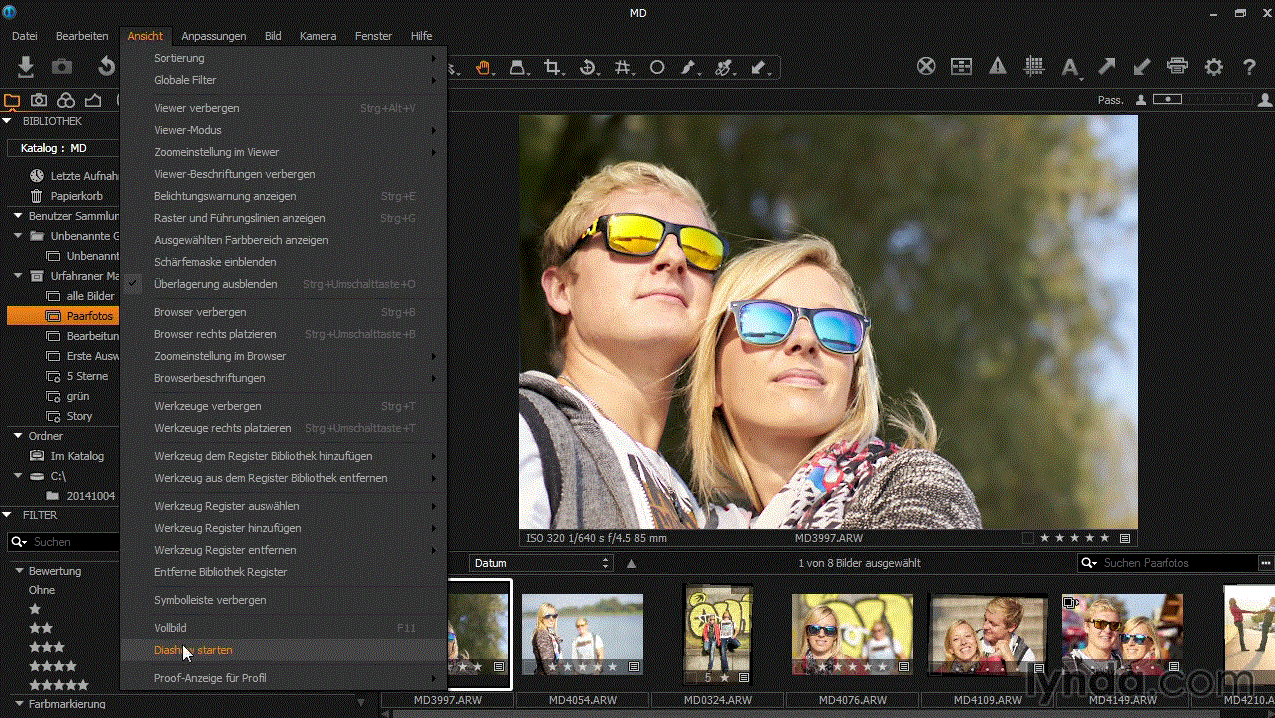Toggle sort direction arrow beside Datum
The width and height of the screenshot is (1275, 718).
[631, 563]
